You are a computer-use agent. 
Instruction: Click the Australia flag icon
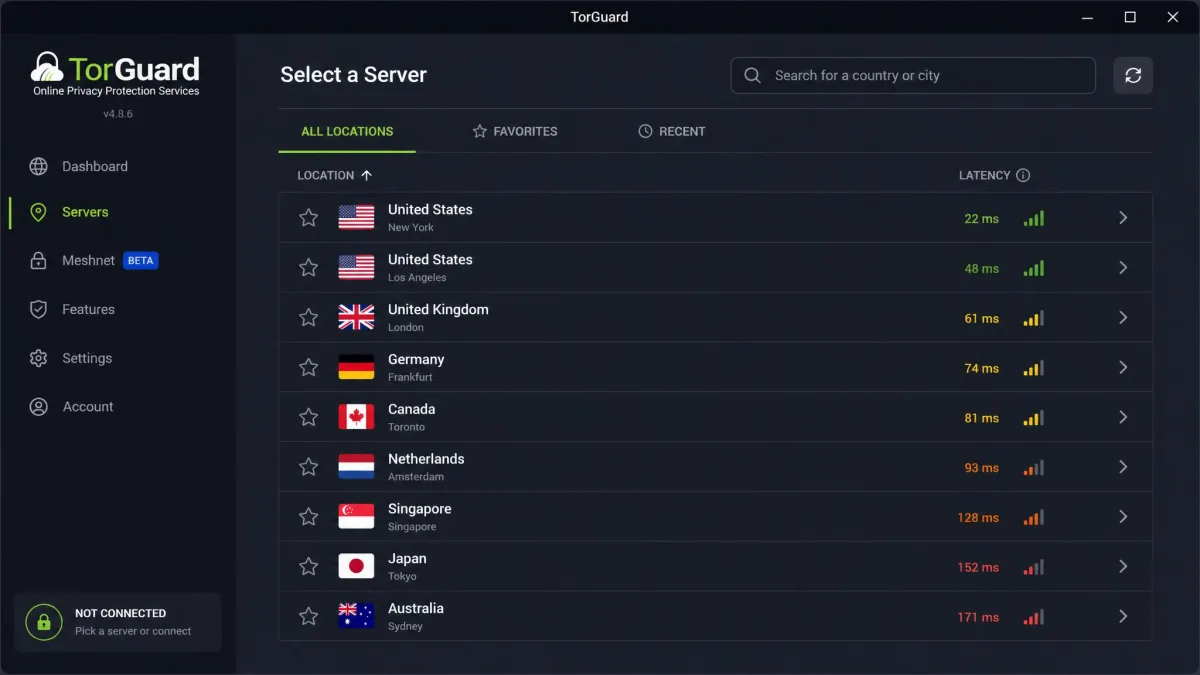tap(356, 616)
